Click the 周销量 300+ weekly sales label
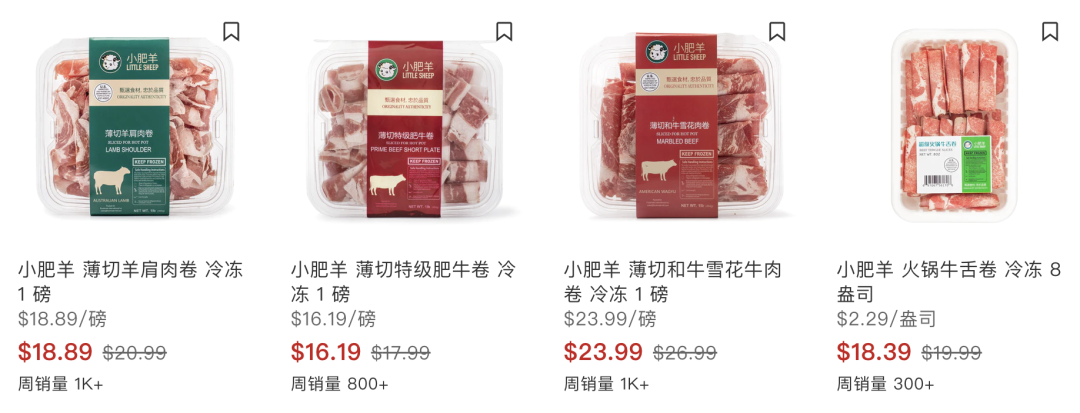Viewport: 1080px width, 413px height. (886, 384)
